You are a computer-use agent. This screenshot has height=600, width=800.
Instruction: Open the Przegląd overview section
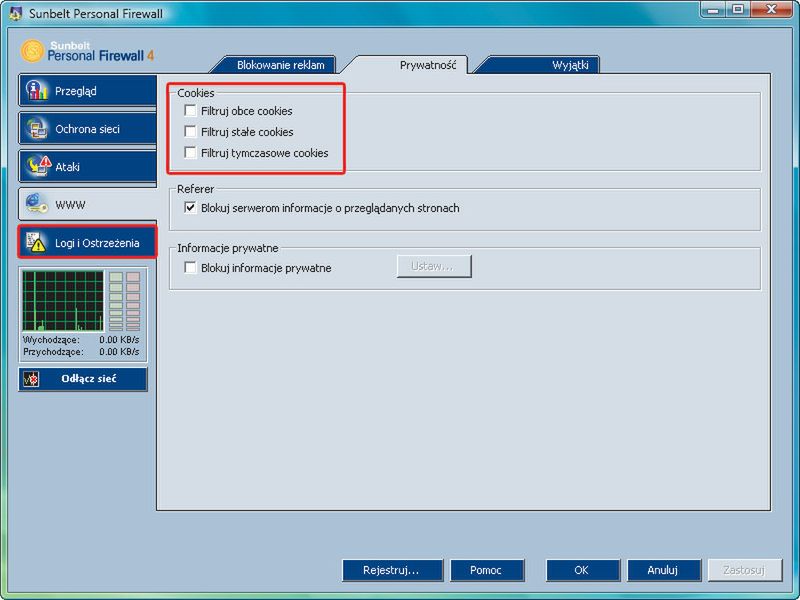[88, 91]
